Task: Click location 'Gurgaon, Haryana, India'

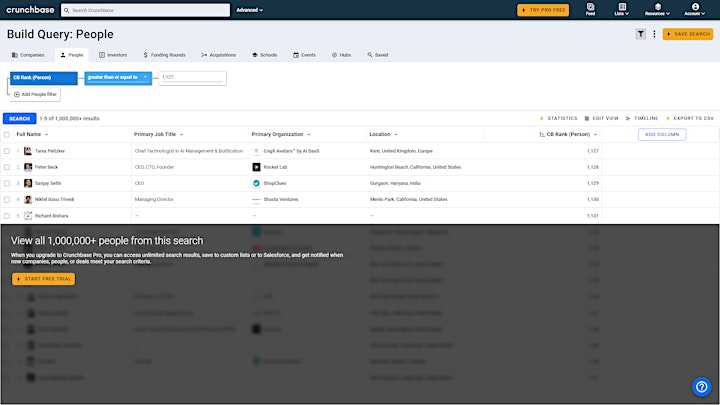Action: (x=395, y=183)
